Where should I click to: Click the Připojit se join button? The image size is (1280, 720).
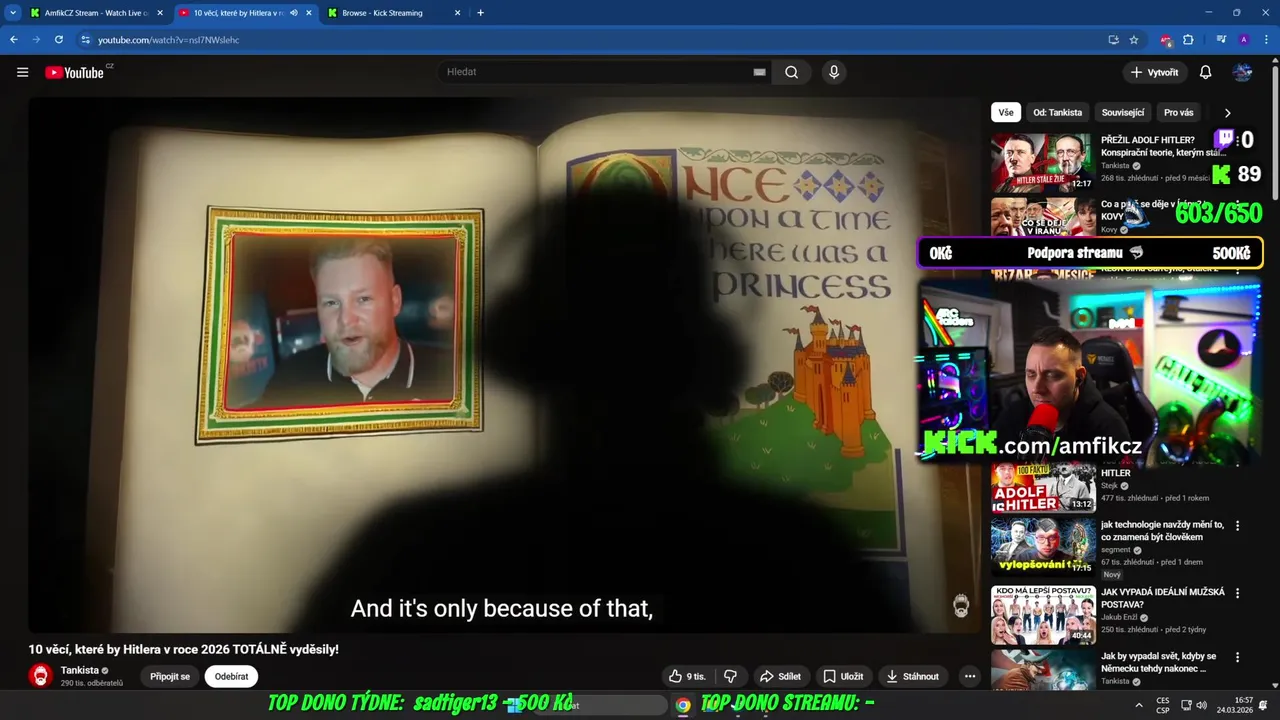coord(170,676)
